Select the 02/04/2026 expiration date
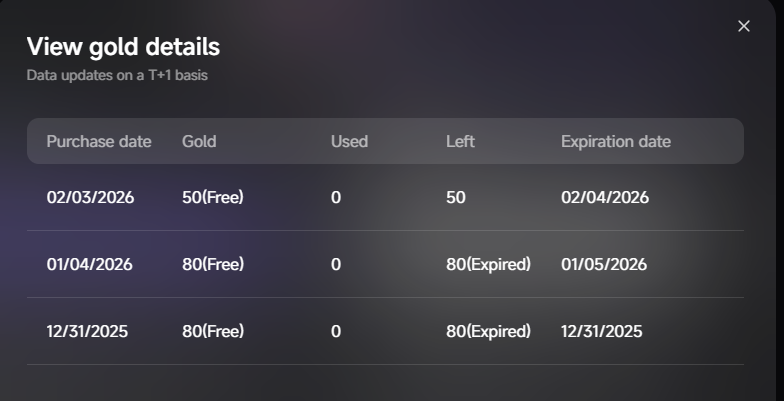The image size is (784, 401). tap(604, 197)
